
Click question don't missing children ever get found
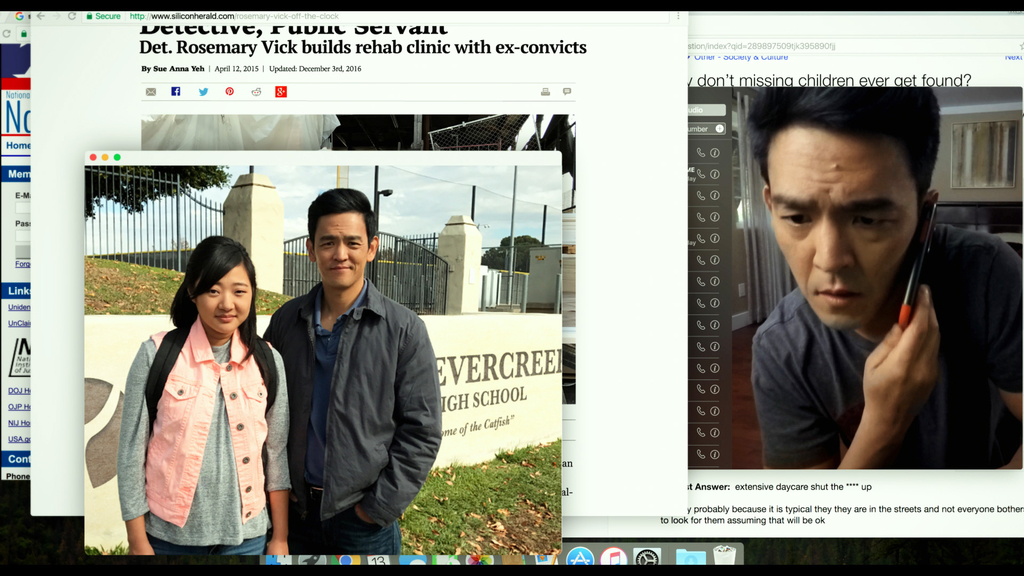click(829, 80)
